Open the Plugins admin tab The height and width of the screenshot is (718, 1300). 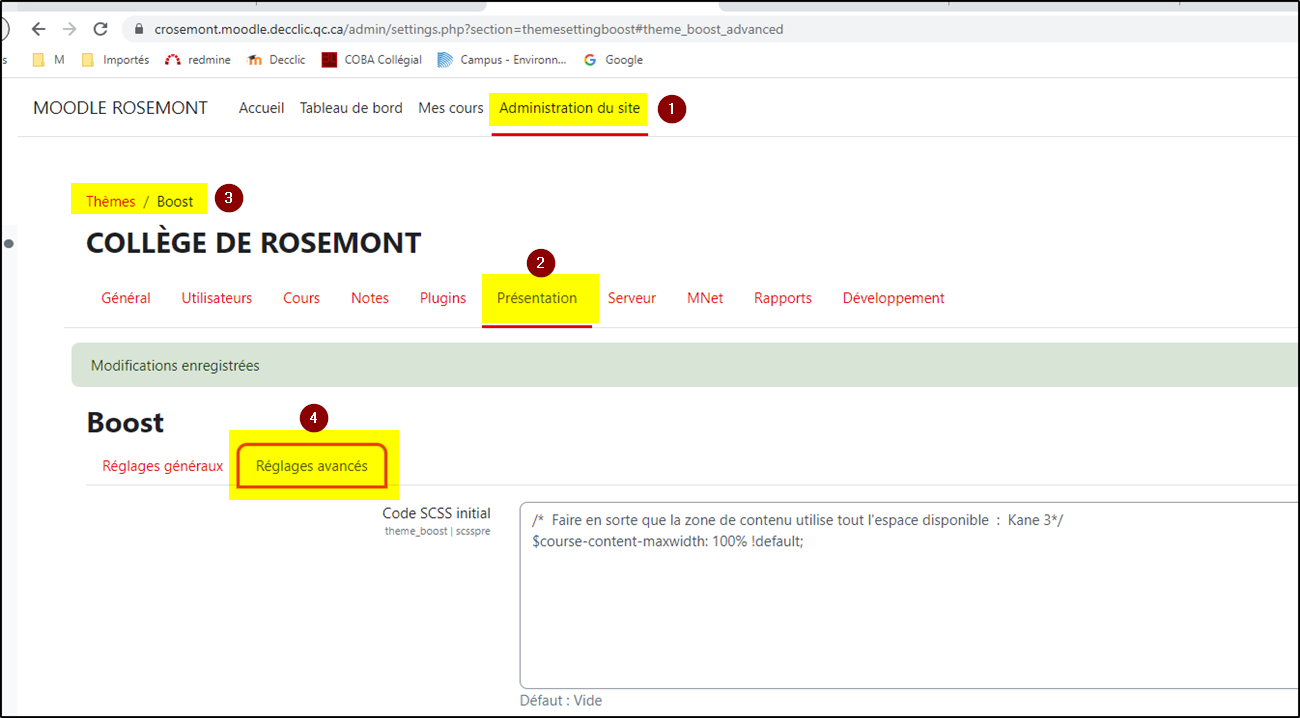[442, 298]
